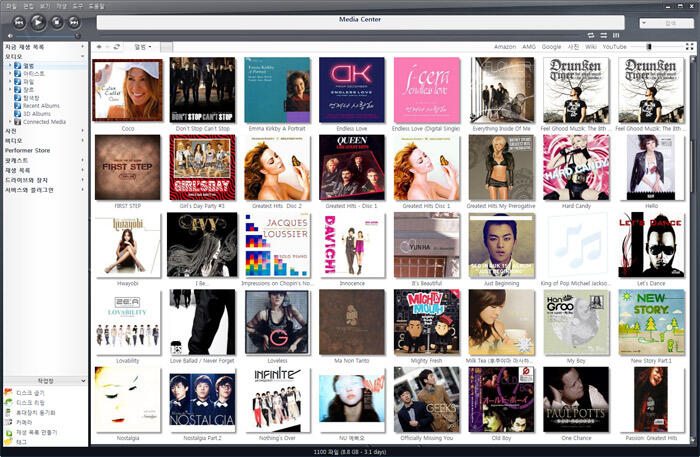Adjust the volume slider
This screenshot has width=700, height=457.
coord(46,36)
